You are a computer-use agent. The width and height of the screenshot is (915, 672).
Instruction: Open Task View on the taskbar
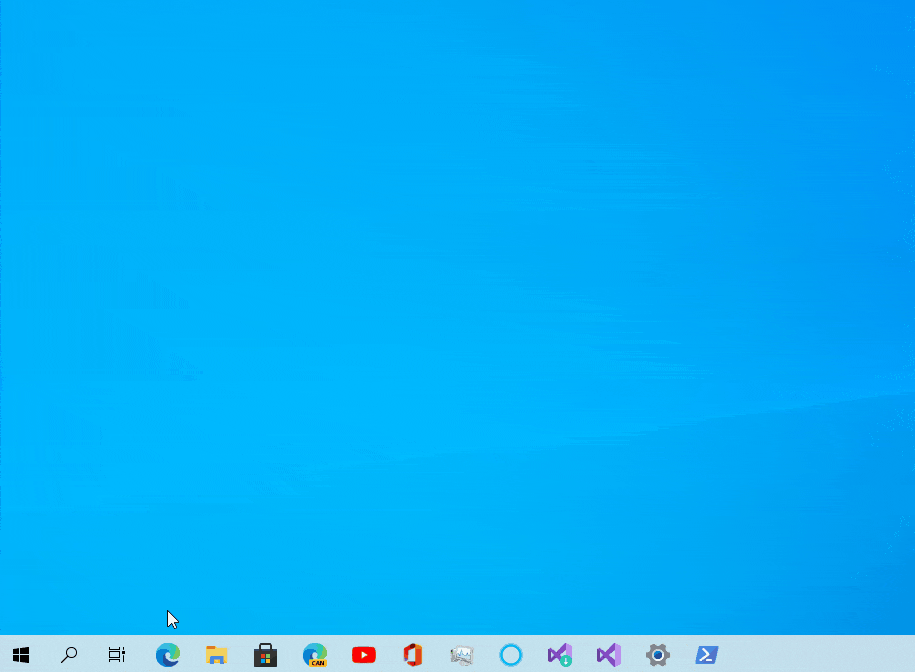tap(117, 655)
